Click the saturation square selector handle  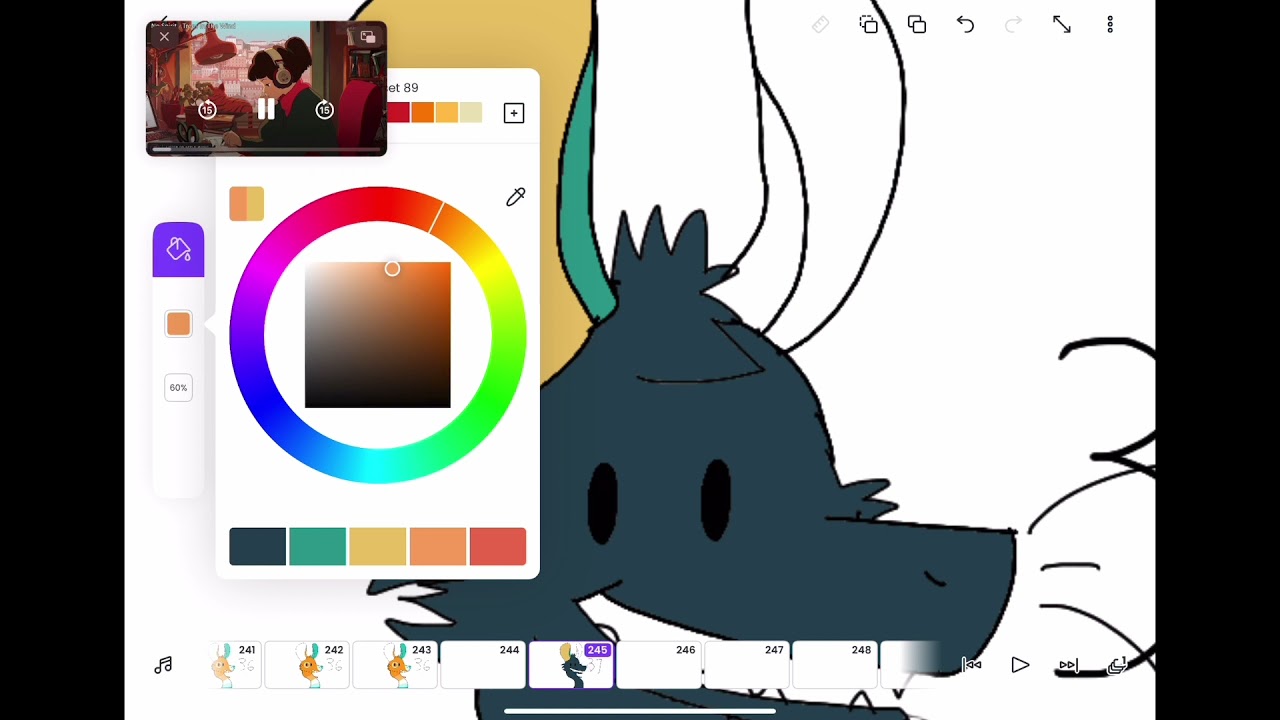click(x=392, y=268)
